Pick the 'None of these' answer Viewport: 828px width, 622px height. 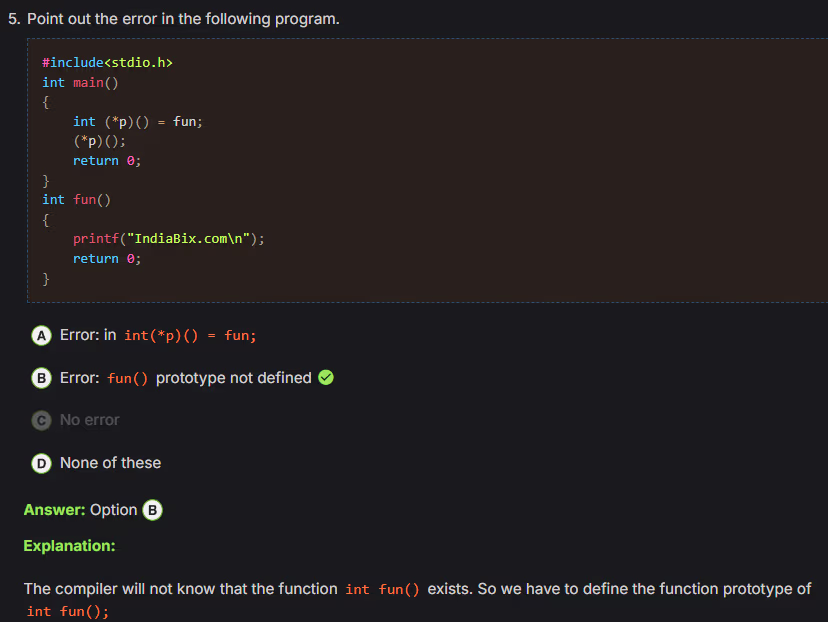pos(110,463)
